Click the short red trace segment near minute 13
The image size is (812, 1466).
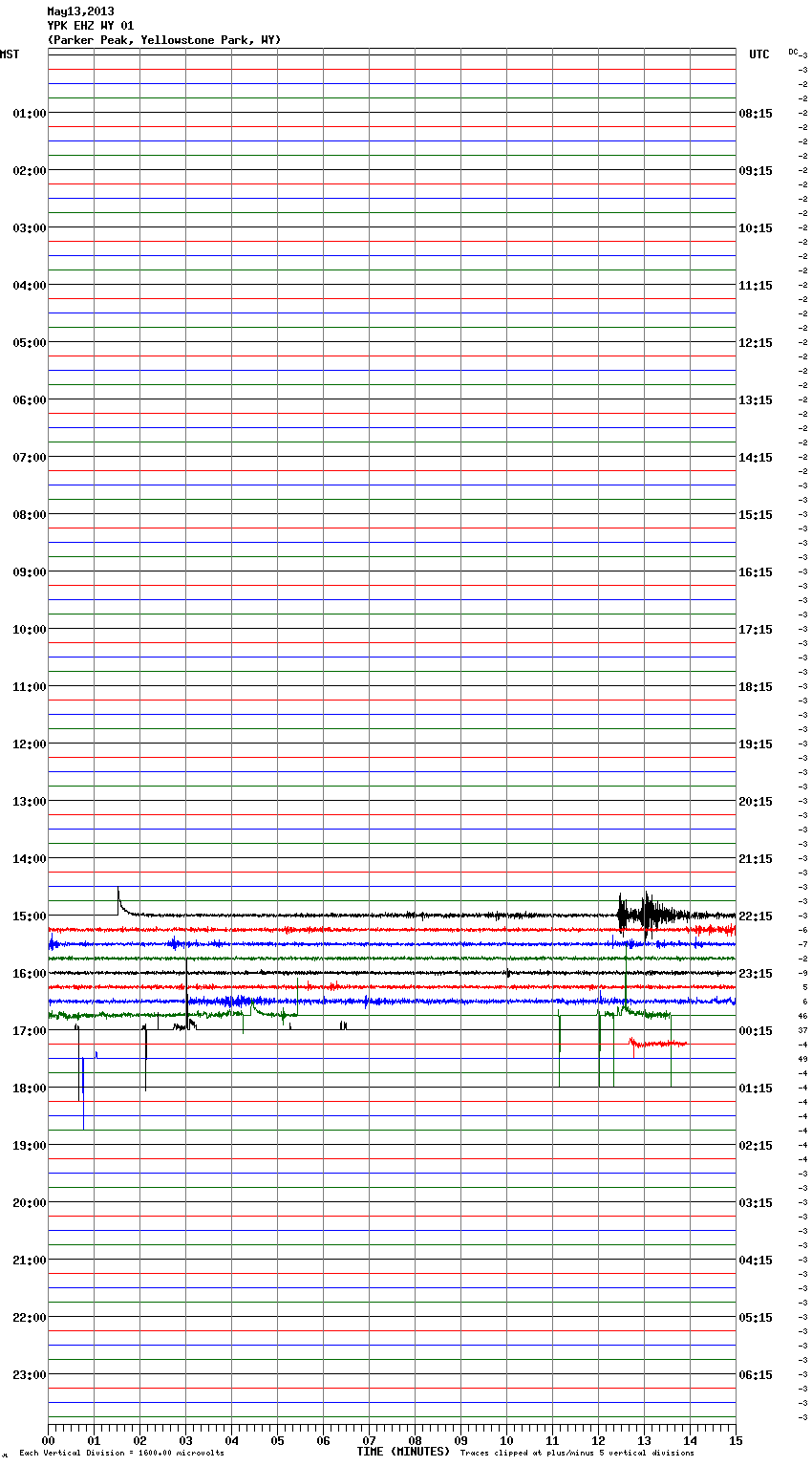[658, 1044]
